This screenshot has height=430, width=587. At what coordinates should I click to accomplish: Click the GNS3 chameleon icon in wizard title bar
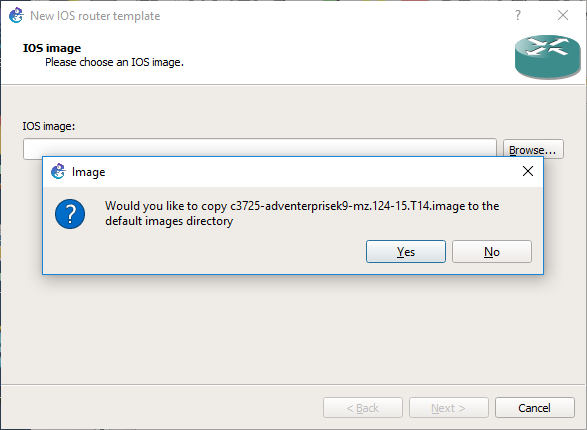pyautogui.click(x=16, y=15)
